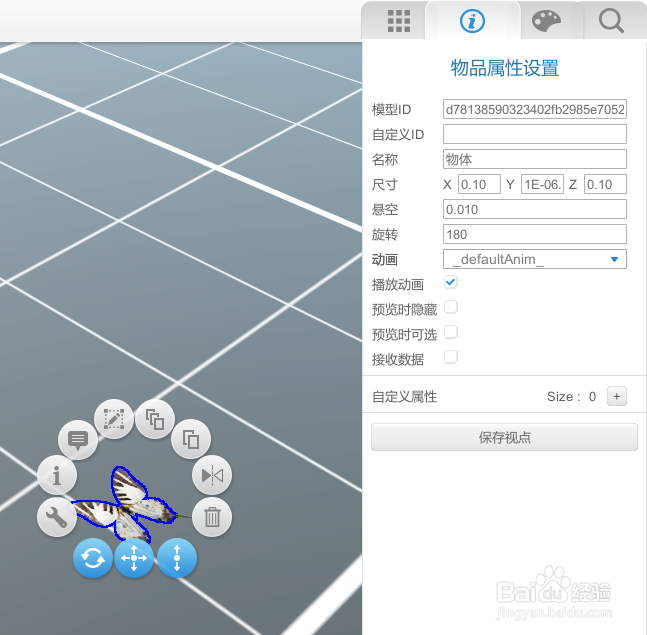Delete the butterfly with the trash icon
647x635 pixels.
pyautogui.click(x=212, y=517)
